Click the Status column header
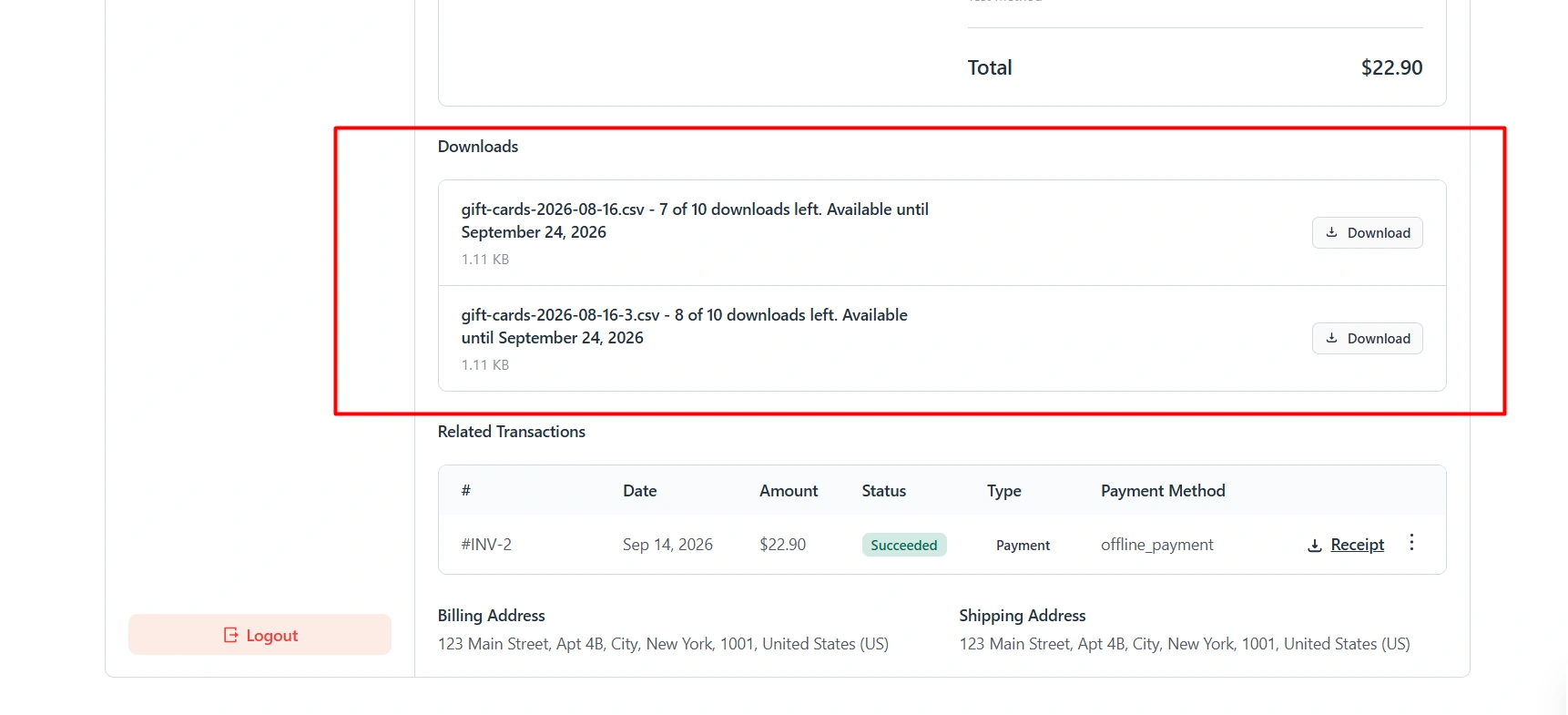Image resolution: width=1568 pixels, height=715 pixels. point(884,491)
